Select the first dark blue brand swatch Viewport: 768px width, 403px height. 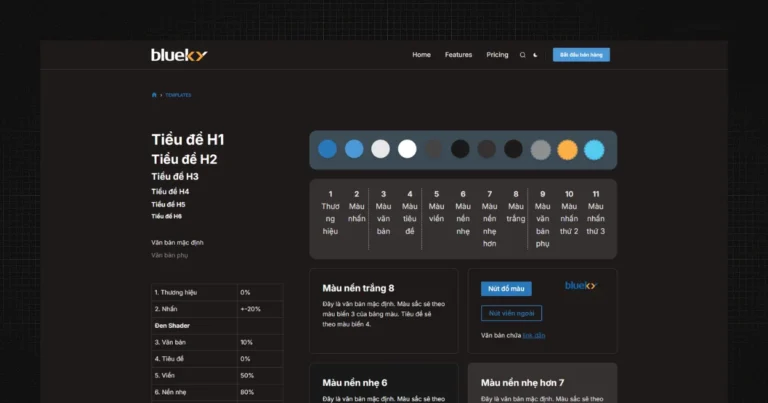(327, 149)
